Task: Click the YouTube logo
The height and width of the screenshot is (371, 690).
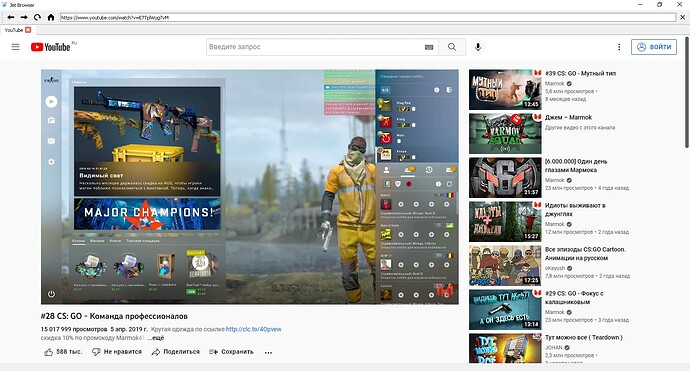Action: (x=51, y=47)
